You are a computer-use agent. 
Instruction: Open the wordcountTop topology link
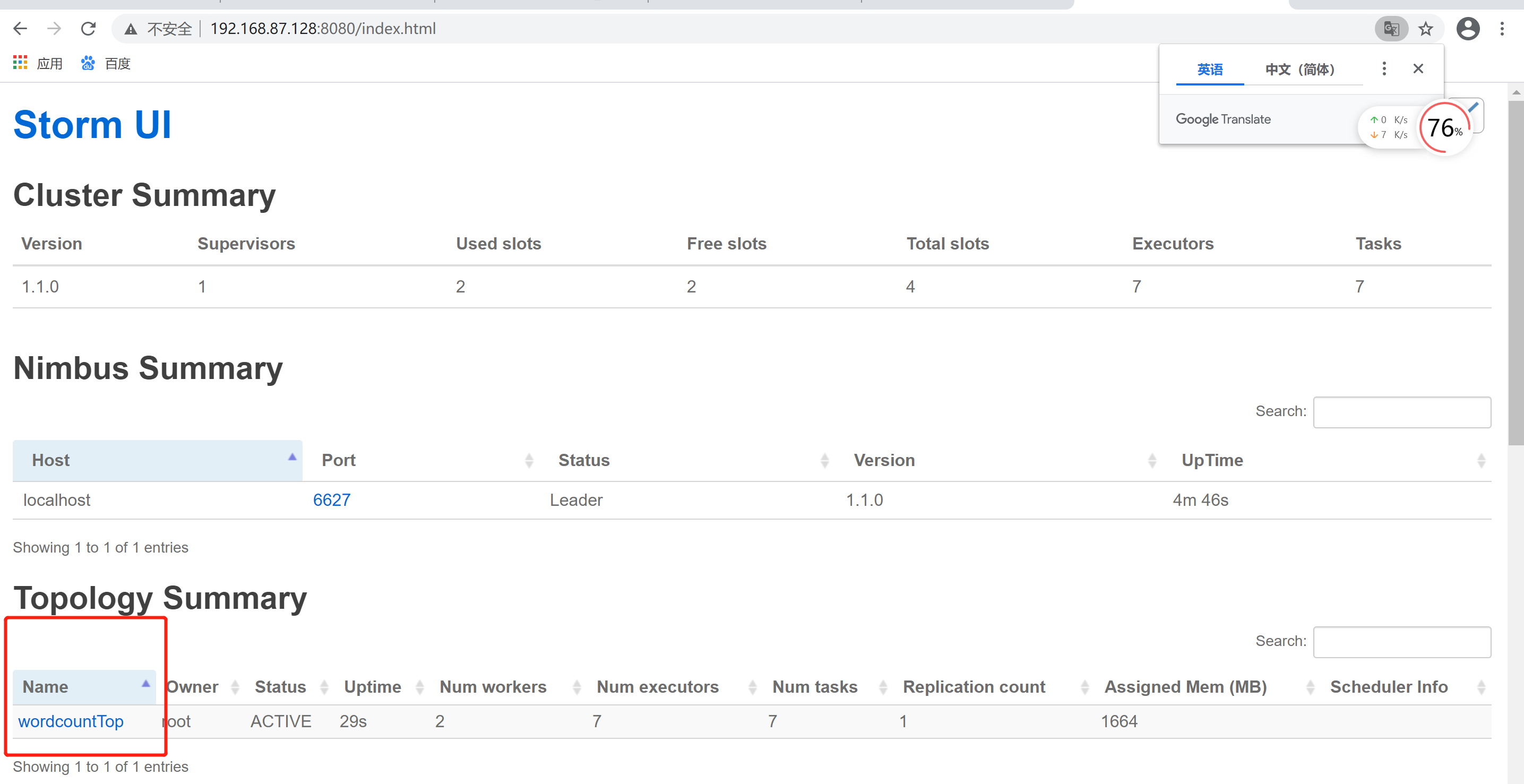pyautogui.click(x=71, y=721)
